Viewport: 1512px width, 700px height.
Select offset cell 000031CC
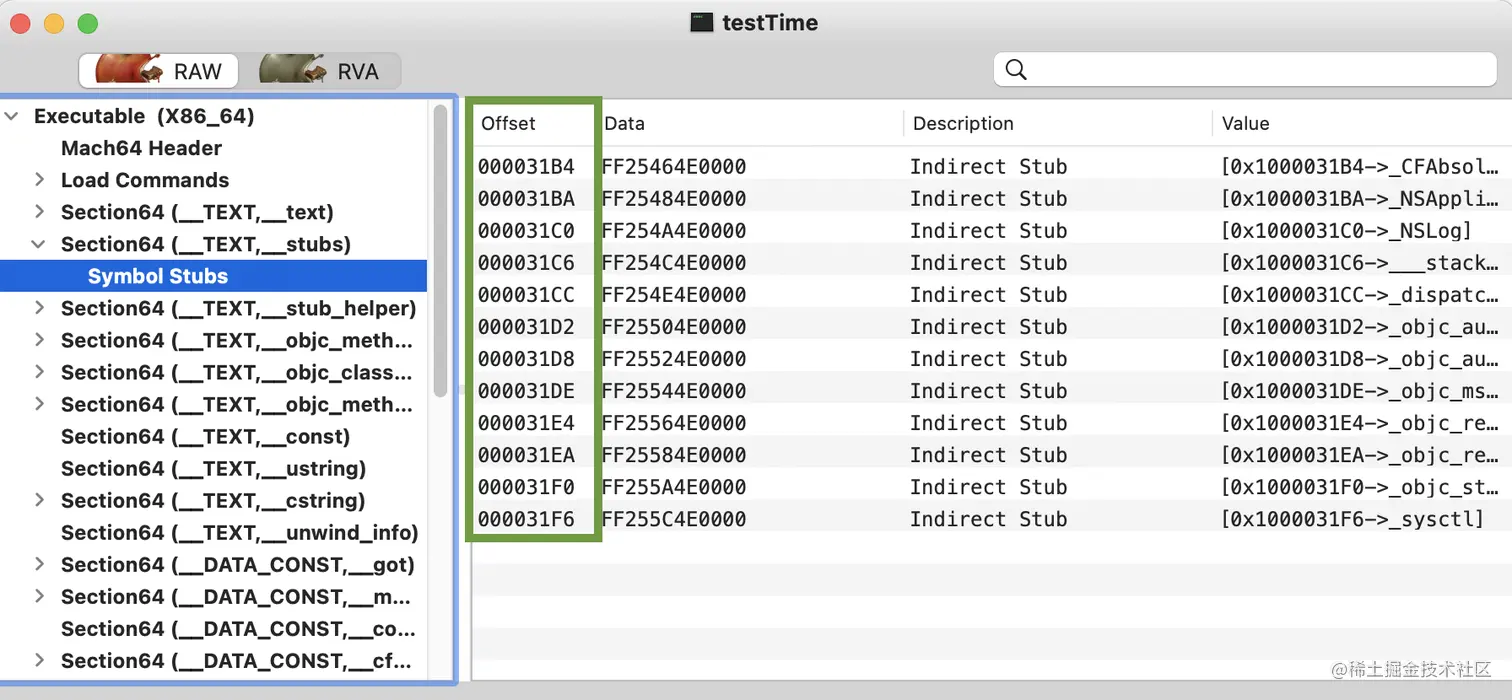[526, 294]
